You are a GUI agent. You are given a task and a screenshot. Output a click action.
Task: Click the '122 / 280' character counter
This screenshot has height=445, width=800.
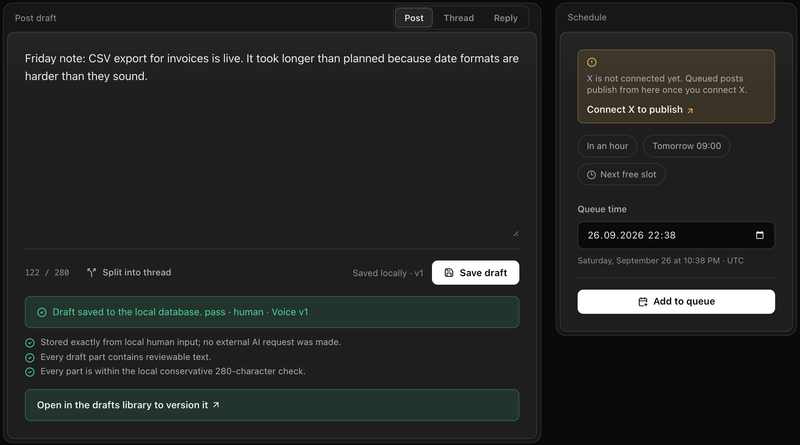click(x=47, y=273)
